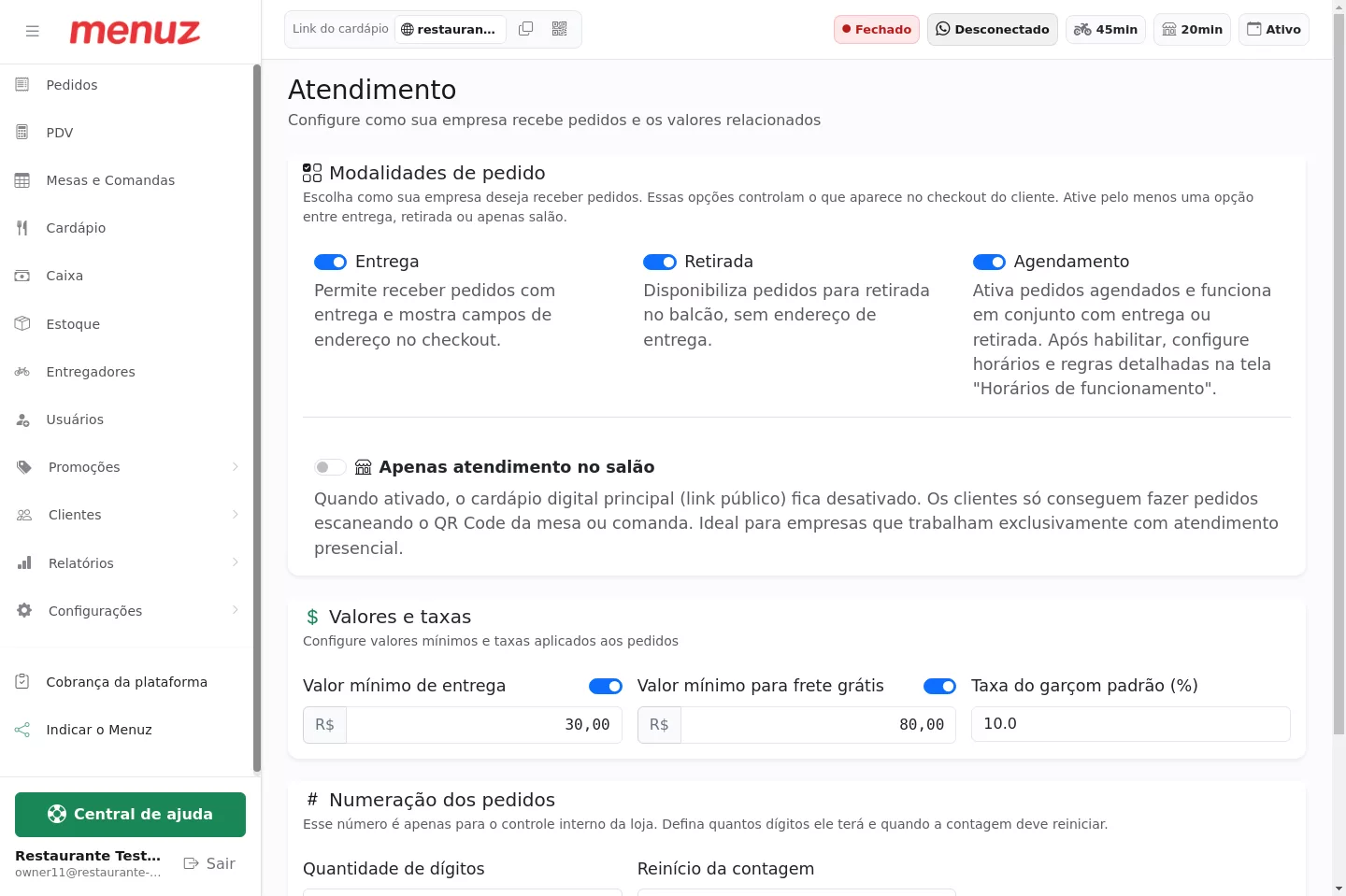
Task: Click the Modalidades de pedido checklist icon
Action: click(x=312, y=173)
